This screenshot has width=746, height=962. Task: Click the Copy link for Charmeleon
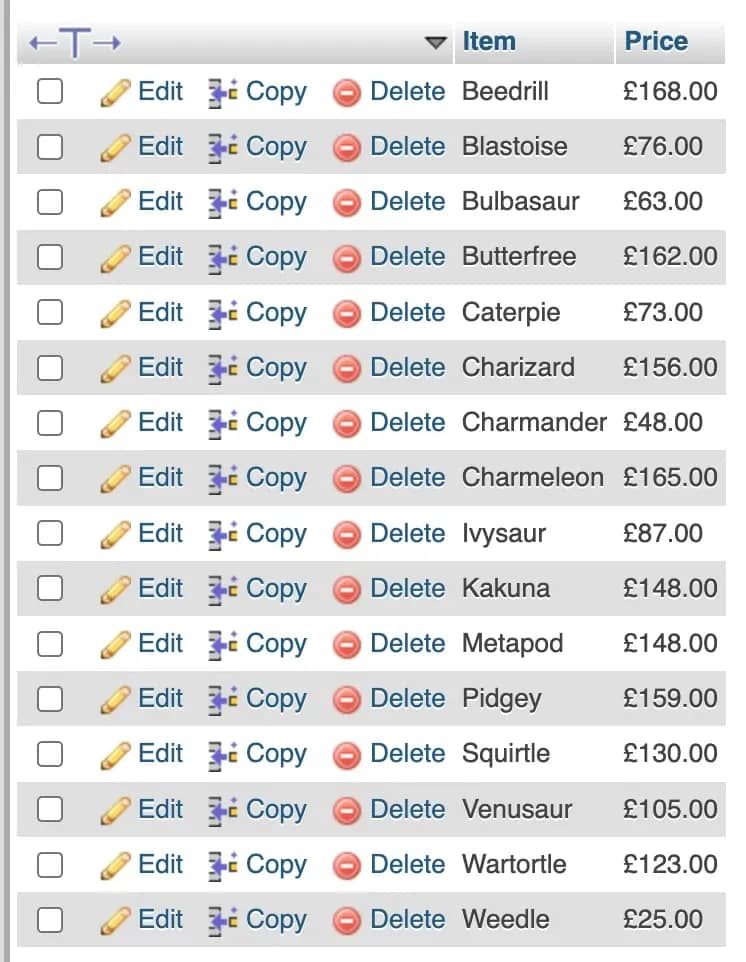[x=276, y=478]
